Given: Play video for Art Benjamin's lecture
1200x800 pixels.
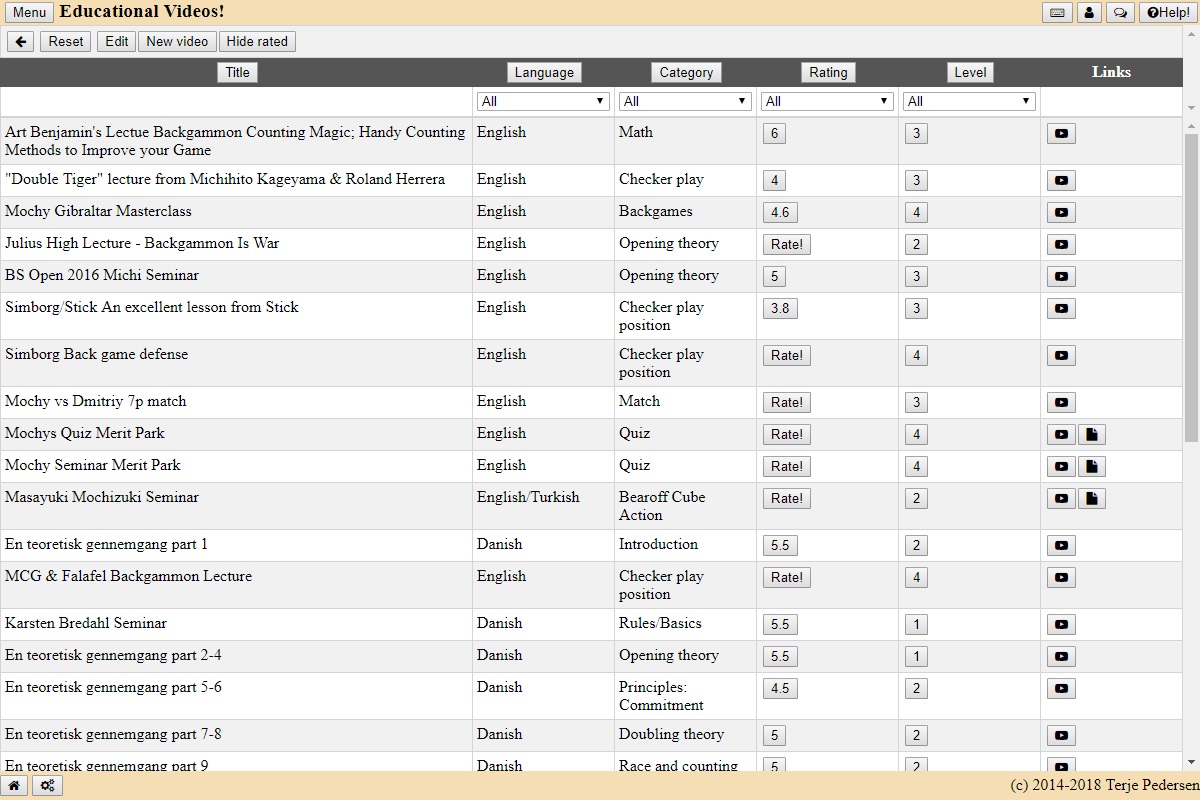Looking at the screenshot, I should [1061, 134].
